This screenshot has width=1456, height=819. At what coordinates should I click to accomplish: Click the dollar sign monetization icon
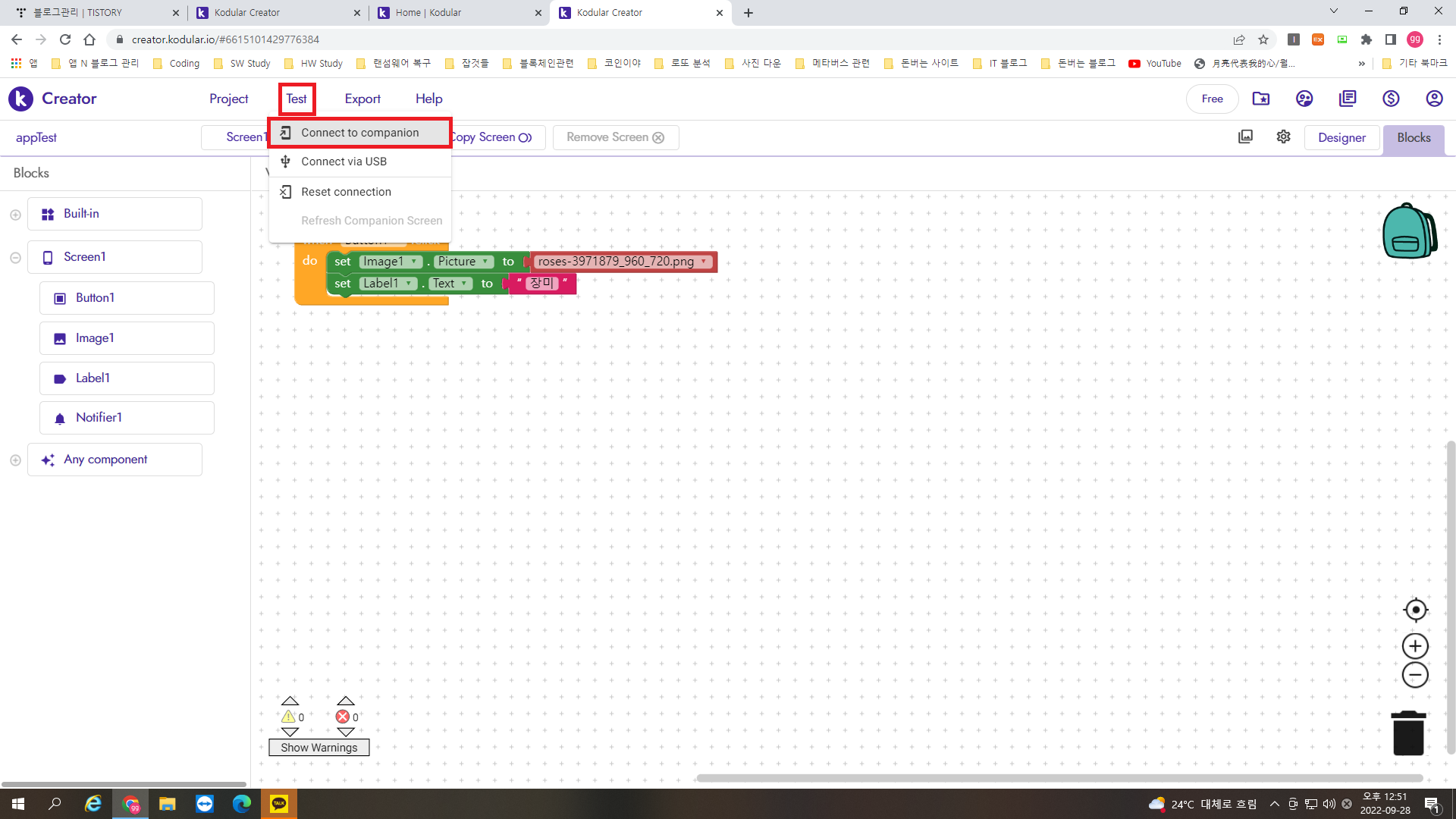click(x=1391, y=99)
